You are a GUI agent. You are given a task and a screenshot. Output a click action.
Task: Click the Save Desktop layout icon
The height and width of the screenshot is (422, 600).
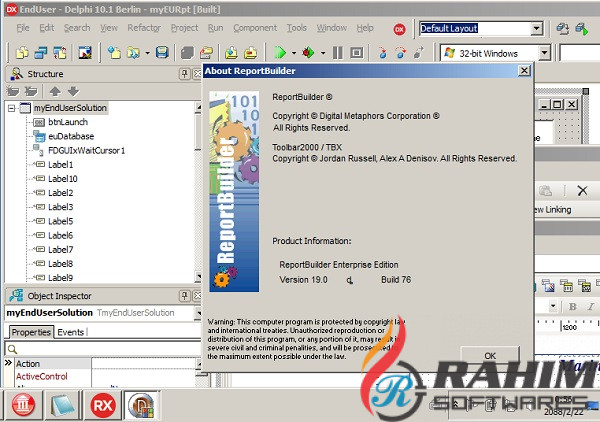click(x=562, y=29)
